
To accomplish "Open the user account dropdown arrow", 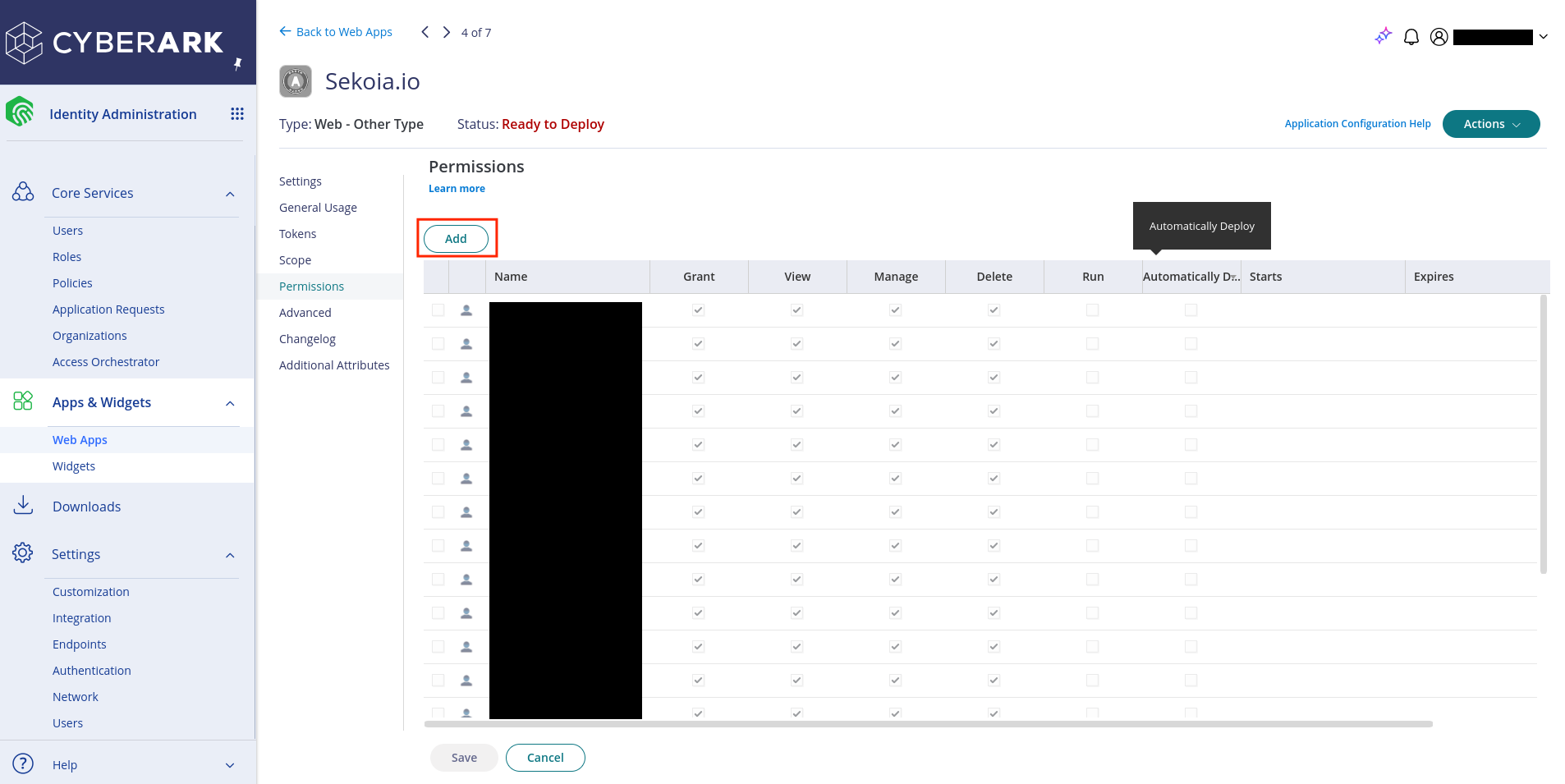I will [x=1544, y=37].
